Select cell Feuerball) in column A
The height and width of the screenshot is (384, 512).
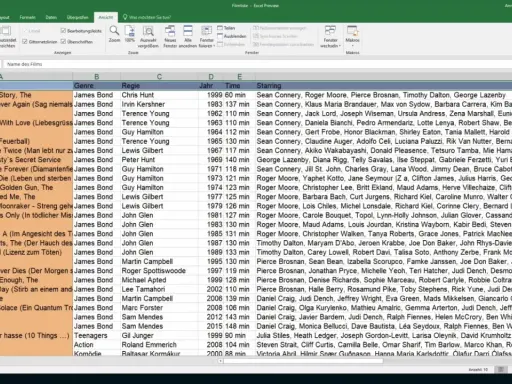click(36, 141)
